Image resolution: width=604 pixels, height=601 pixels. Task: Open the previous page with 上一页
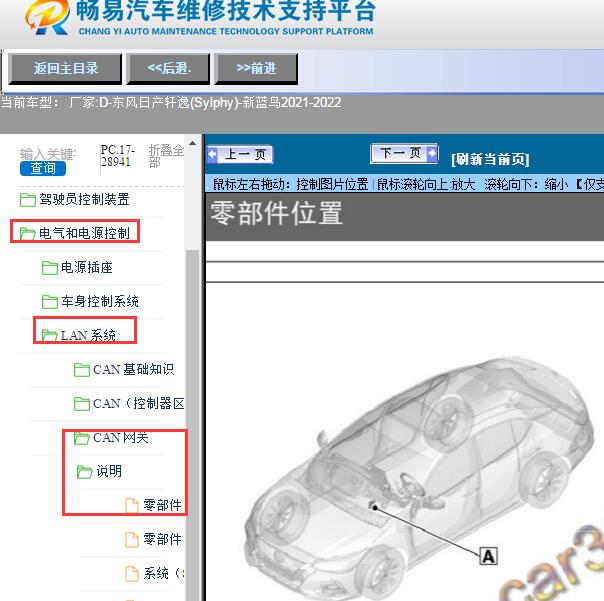coord(240,154)
